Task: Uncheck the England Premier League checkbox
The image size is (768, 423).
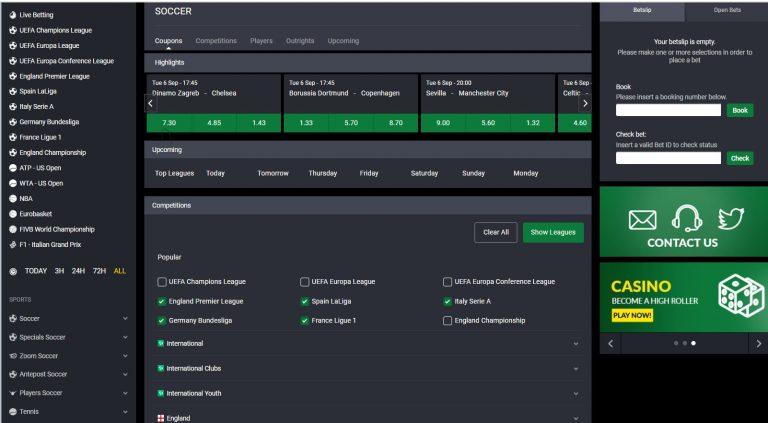Action: 162,301
